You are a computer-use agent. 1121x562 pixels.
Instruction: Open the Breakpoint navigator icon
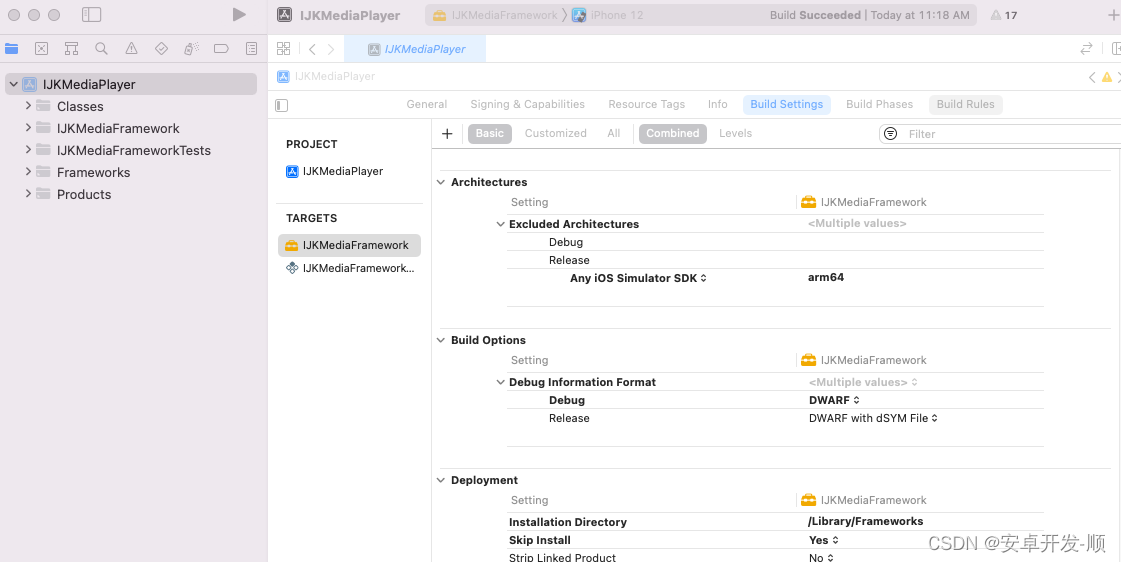(221, 49)
